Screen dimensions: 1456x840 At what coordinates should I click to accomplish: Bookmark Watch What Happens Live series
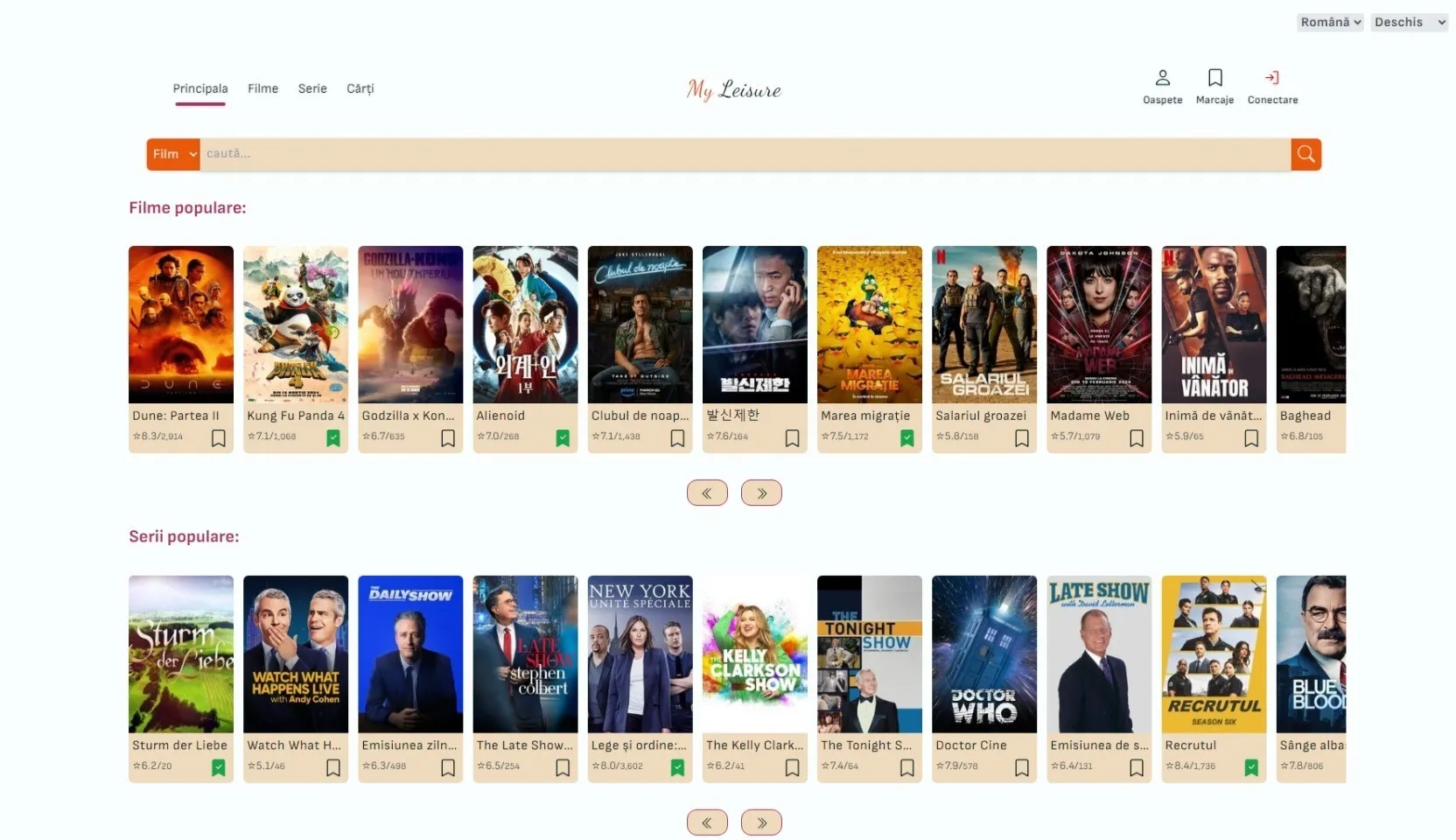pyautogui.click(x=333, y=767)
